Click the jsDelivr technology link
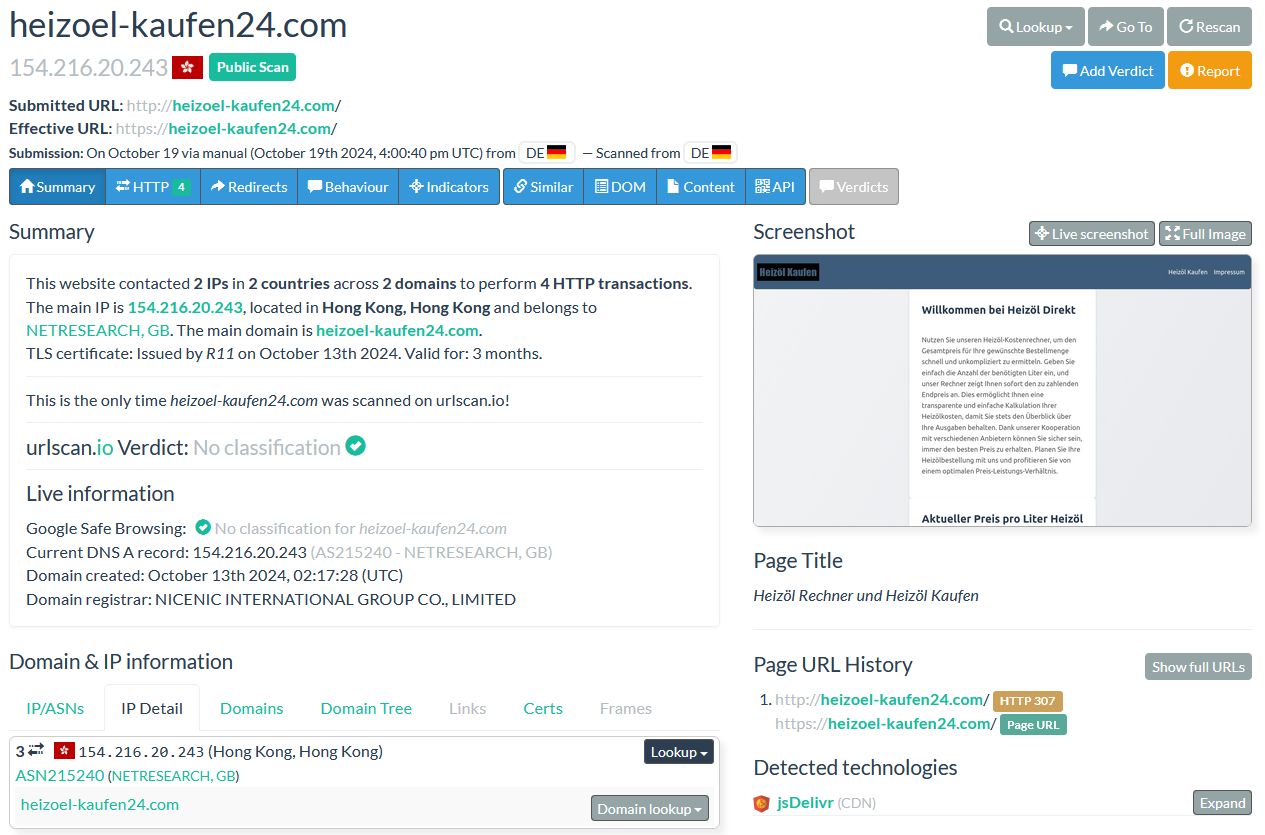 (805, 803)
